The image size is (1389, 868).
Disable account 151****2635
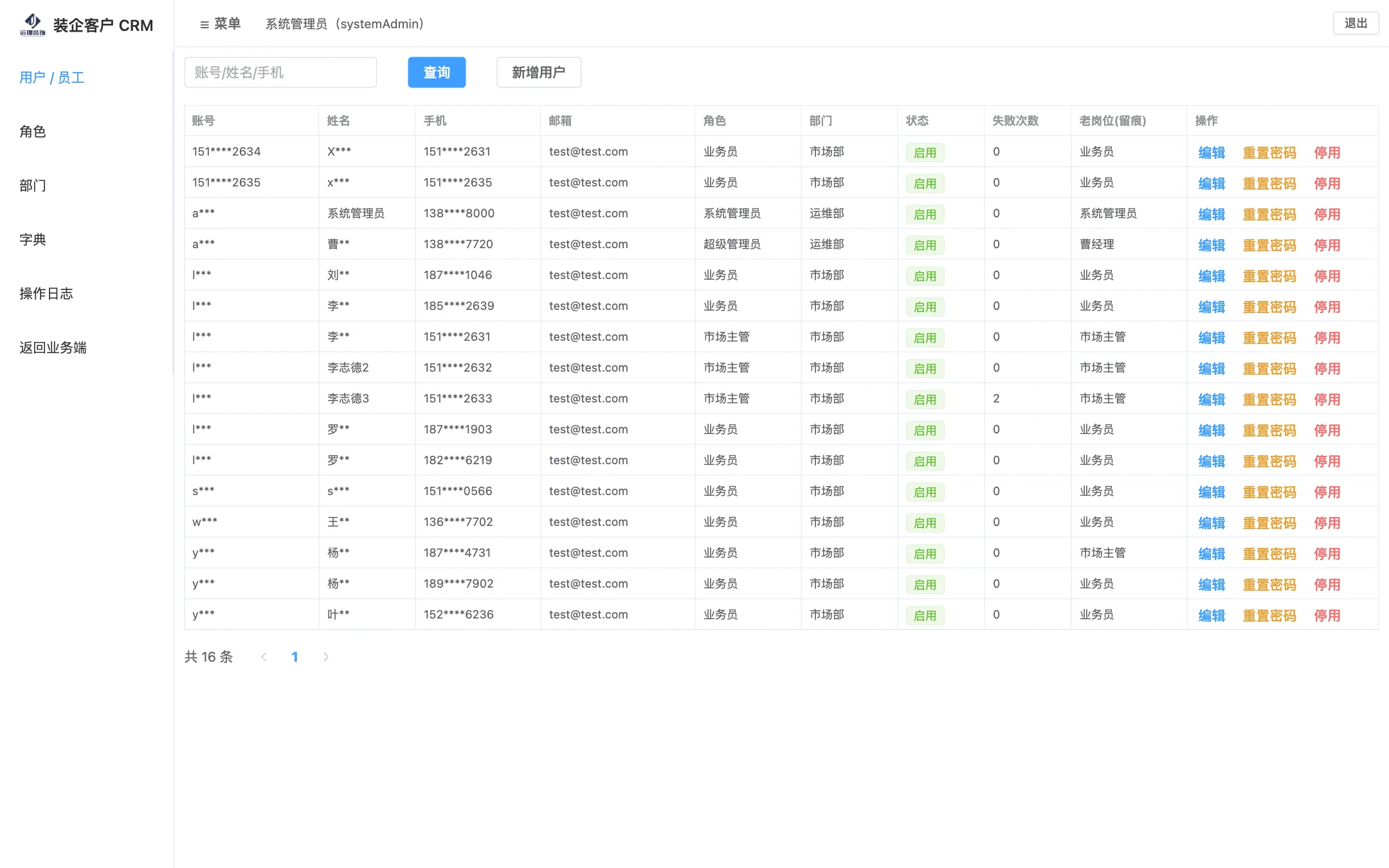point(1327,183)
